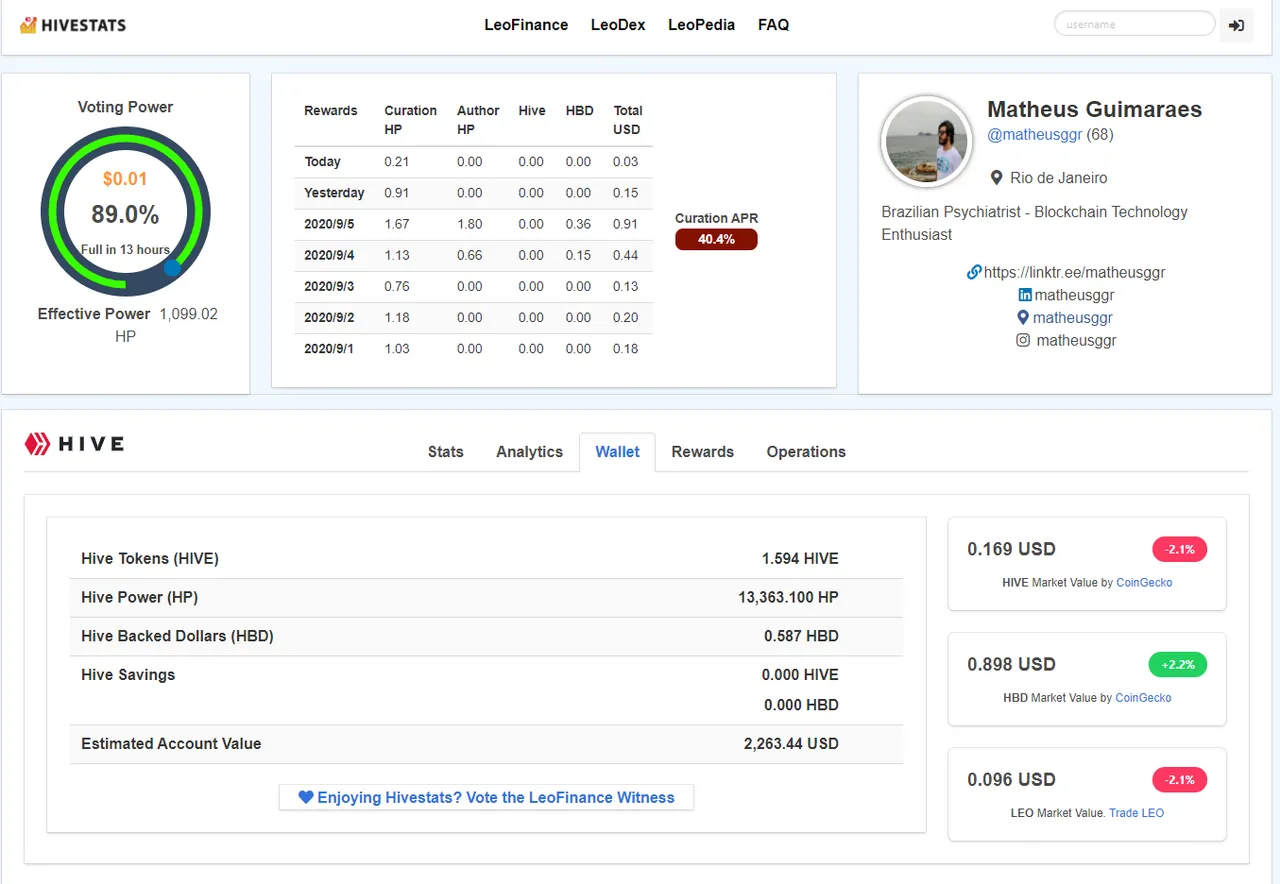The width and height of the screenshot is (1280, 884).
Task: Click the 13,363.100 HP value
Action: coord(788,597)
